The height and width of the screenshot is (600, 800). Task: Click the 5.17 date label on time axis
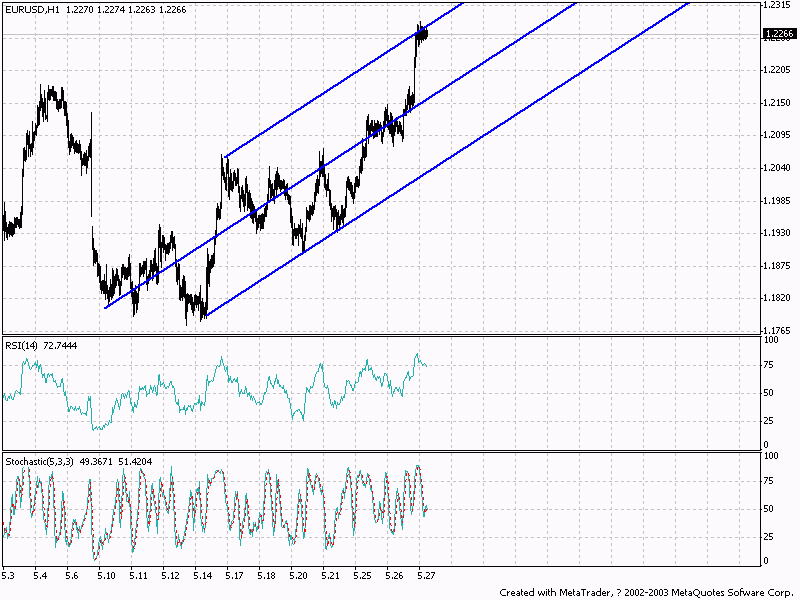(x=234, y=576)
